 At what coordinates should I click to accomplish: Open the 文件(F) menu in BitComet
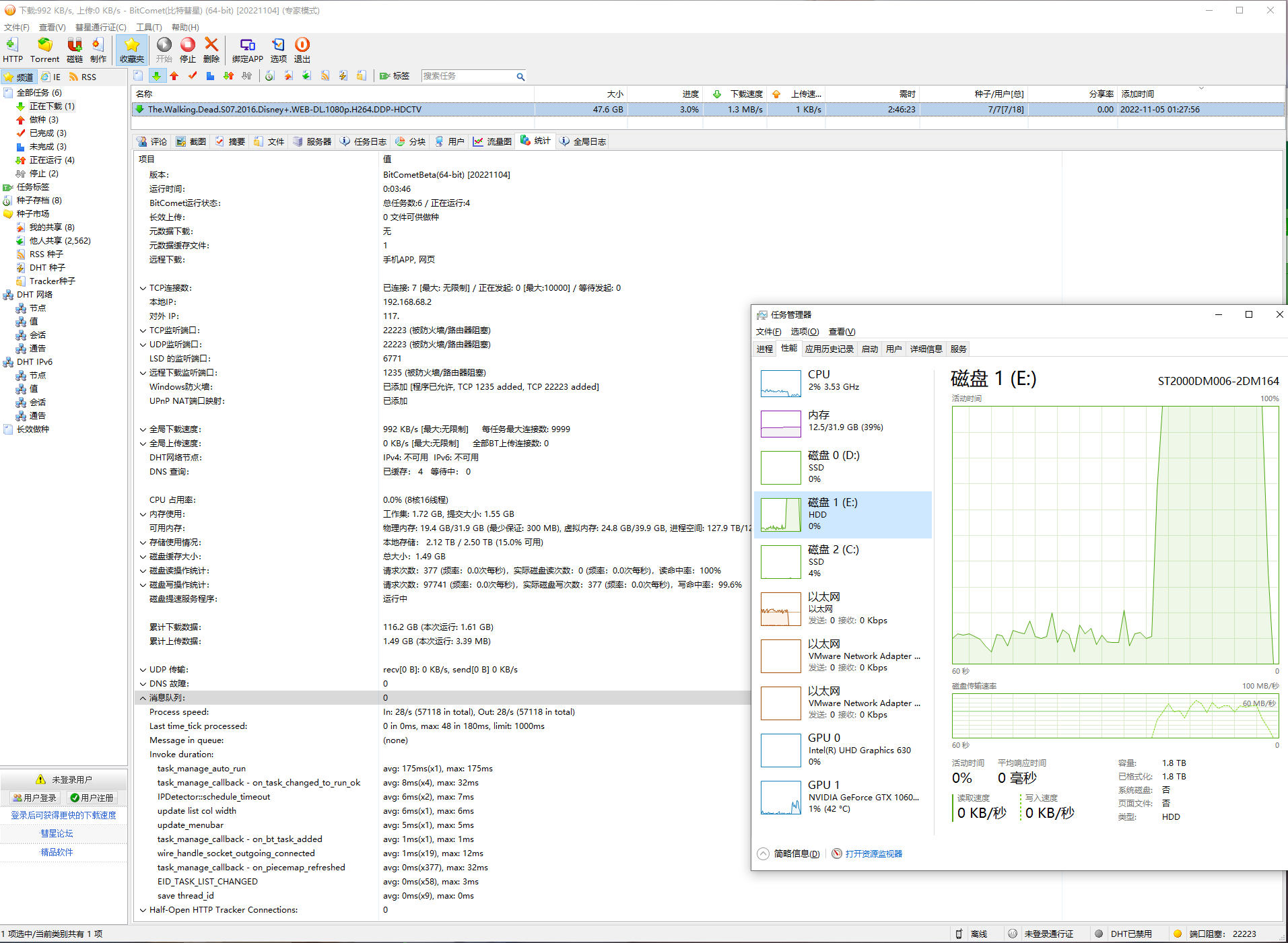click(x=17, y=27)
